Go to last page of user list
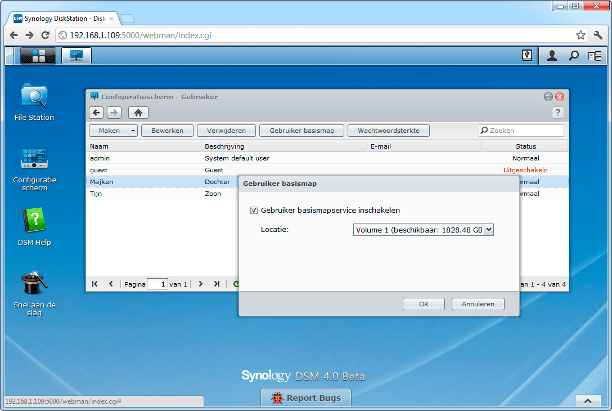Image resolution: width=612 pixels, height=411 pixels. [x=217, y=284]
